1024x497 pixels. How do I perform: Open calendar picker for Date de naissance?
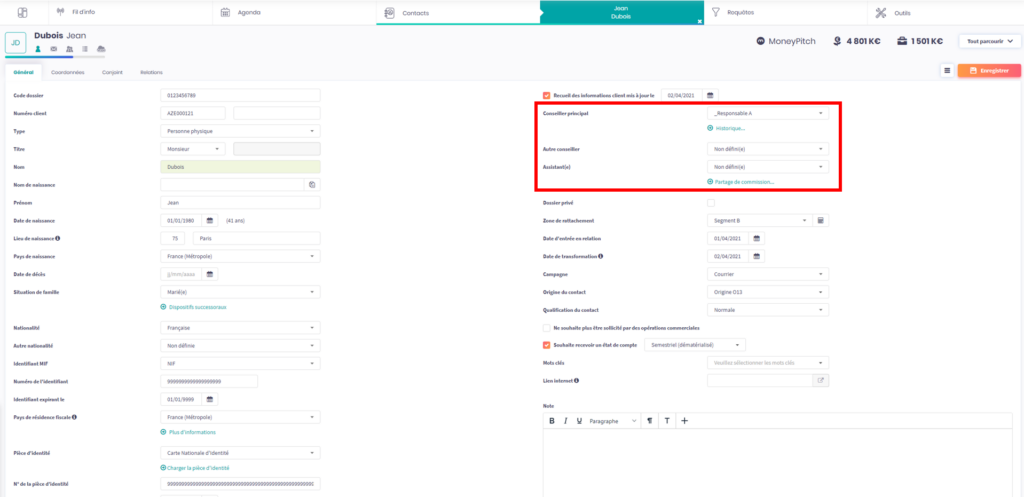(210, 220)
